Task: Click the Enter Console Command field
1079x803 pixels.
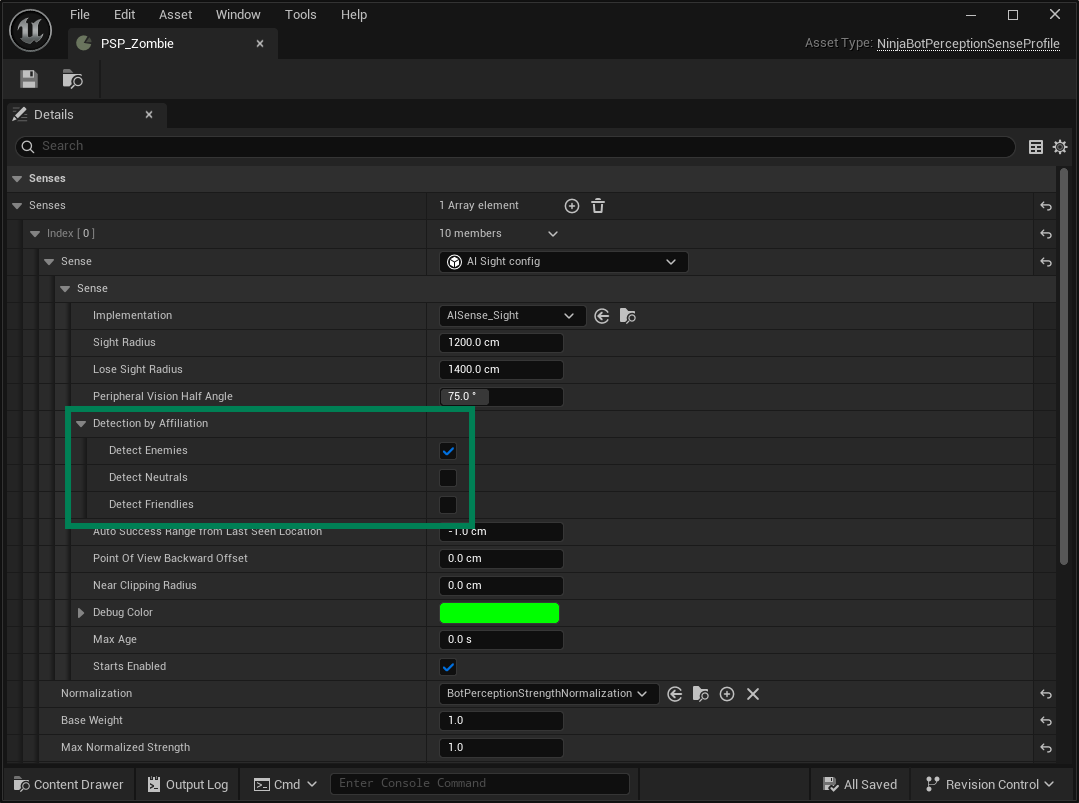Action: pyautogui.click(x=480, y=784)
